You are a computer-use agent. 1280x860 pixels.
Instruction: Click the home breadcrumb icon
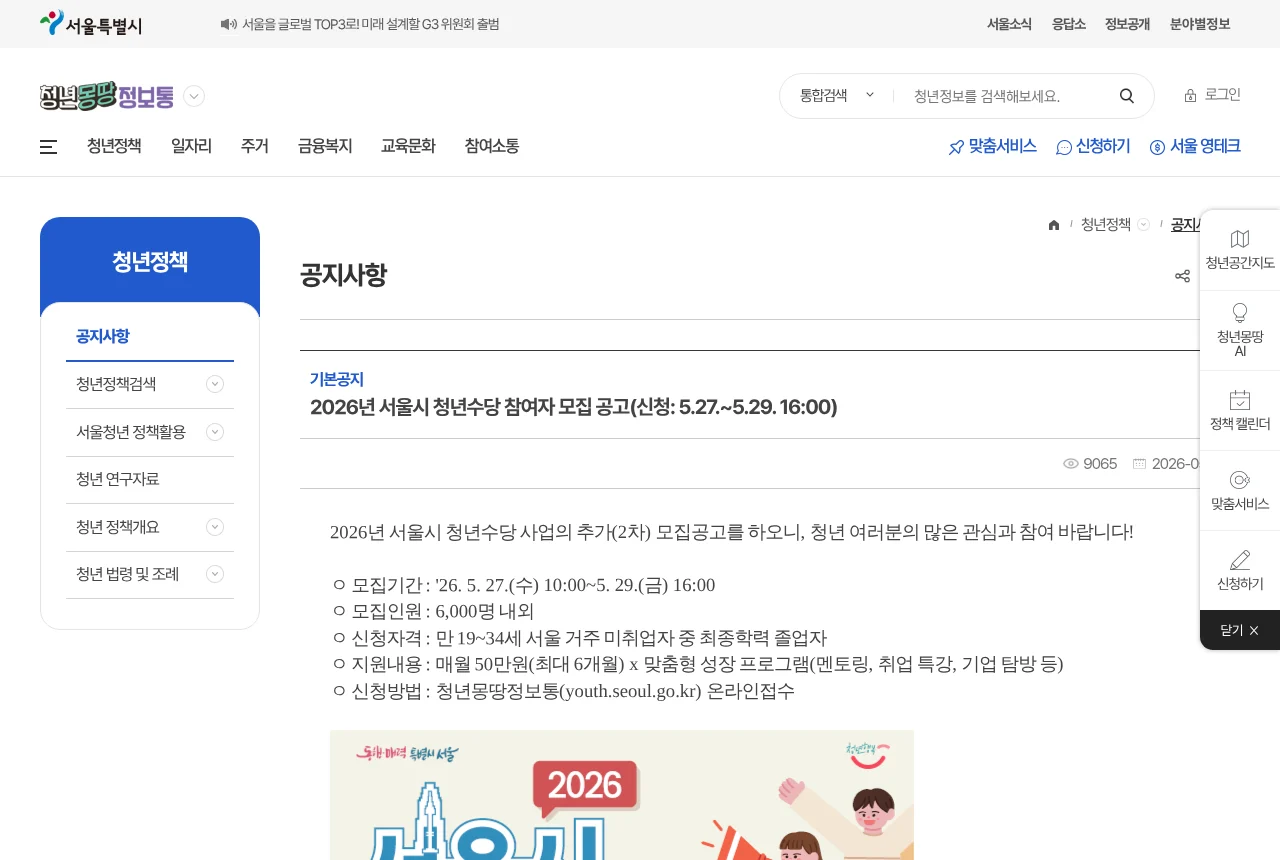1054,225
